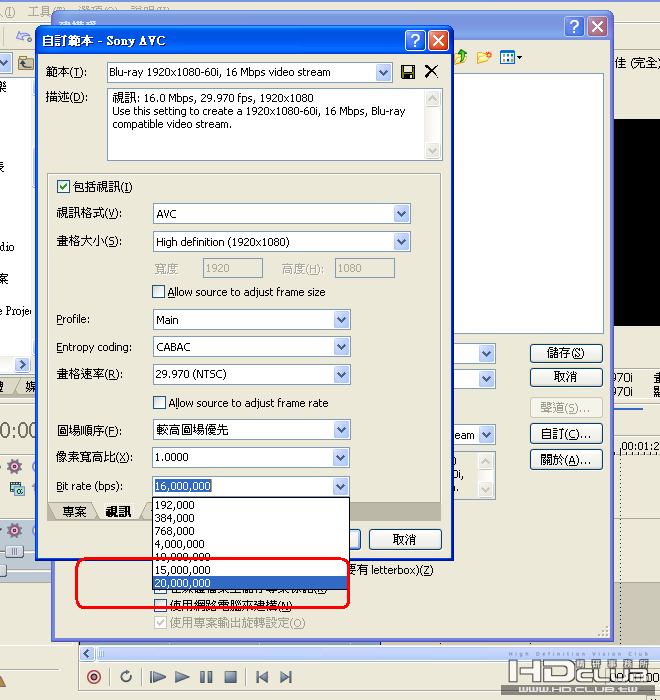Select 192,000 in the bit rate list
Image resolution: width=660 pixels, height=700 pixels.
tap(251, 505)
